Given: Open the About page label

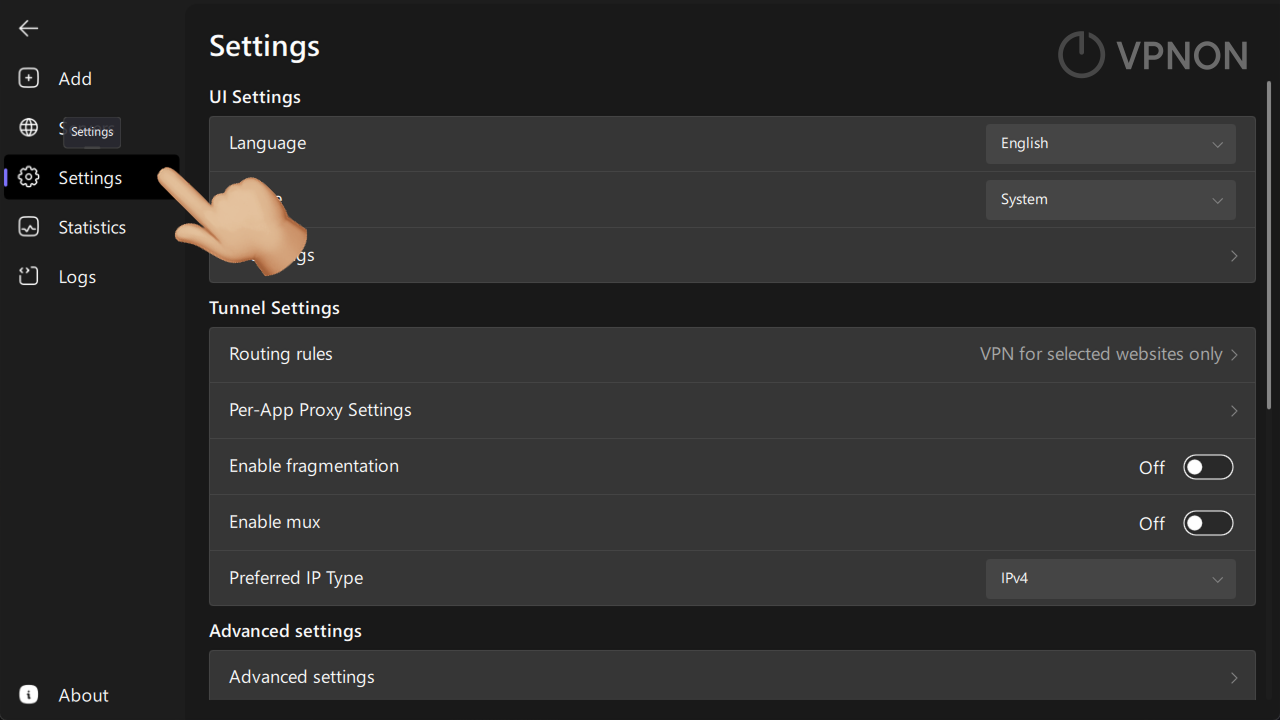Looking at the screenshot, I should click(83, 695).
